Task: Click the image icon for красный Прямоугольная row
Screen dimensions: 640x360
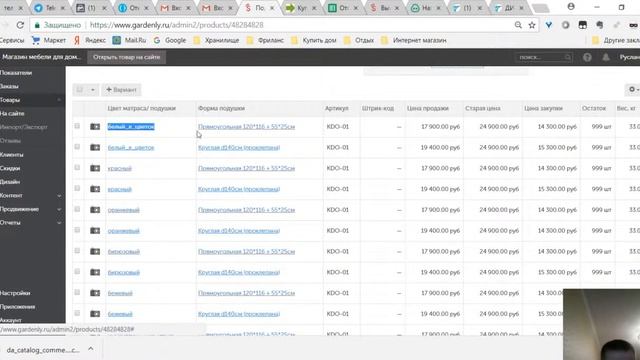Action: (95, 168)
